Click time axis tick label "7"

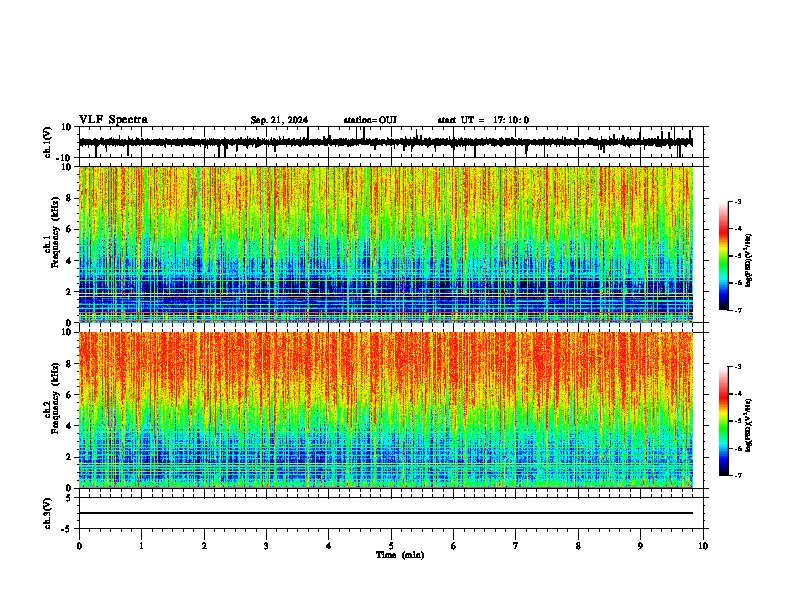pyautogui.click(x=516, y=546)
